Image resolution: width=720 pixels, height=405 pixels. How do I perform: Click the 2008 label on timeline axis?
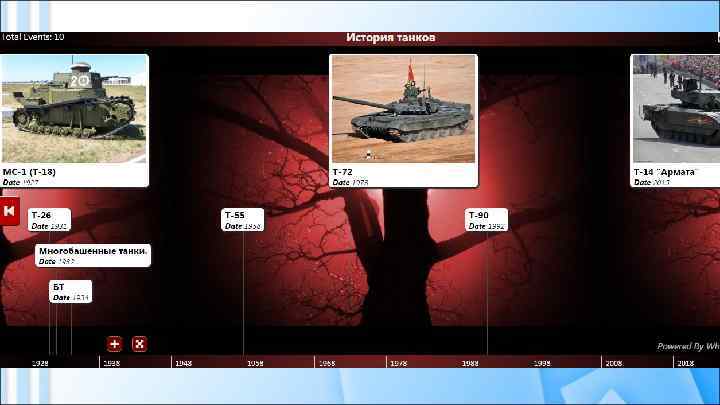click(613, 363)
